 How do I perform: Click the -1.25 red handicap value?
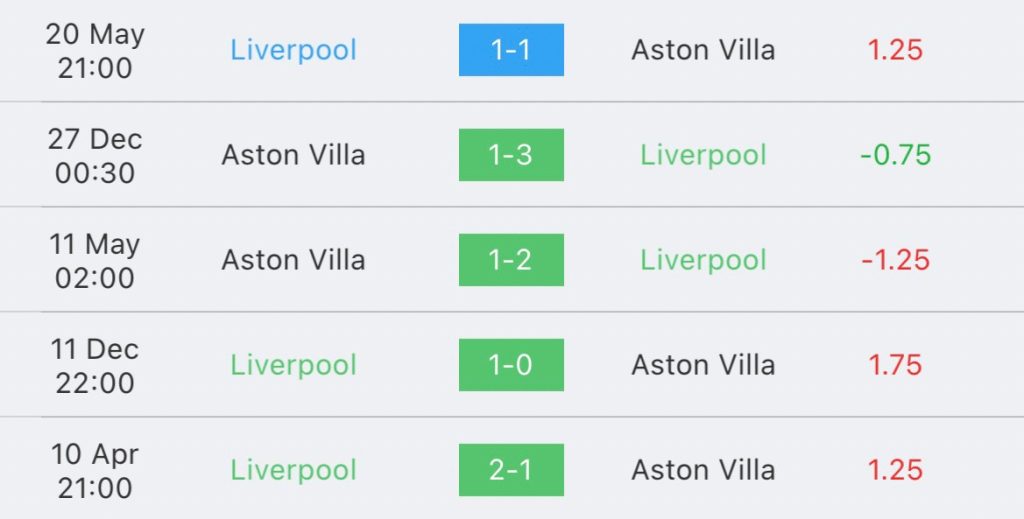[x=895, y=260]
